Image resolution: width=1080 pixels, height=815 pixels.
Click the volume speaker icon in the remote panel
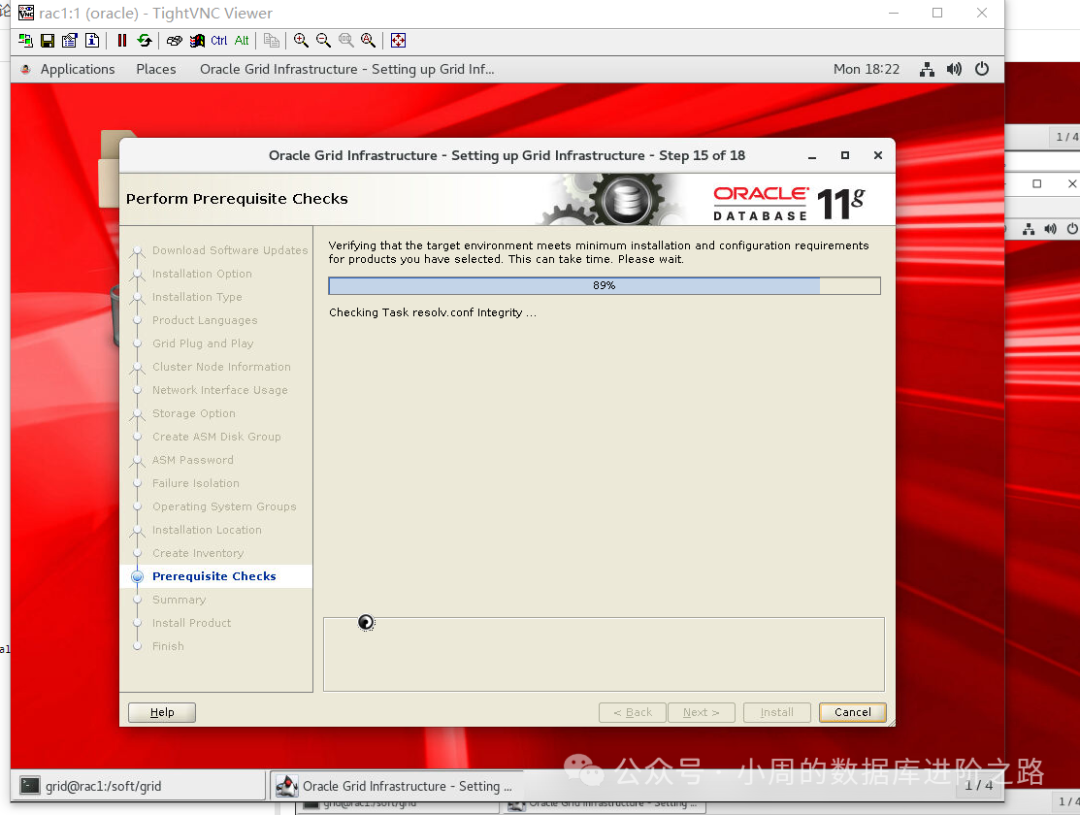pos(954,69)
